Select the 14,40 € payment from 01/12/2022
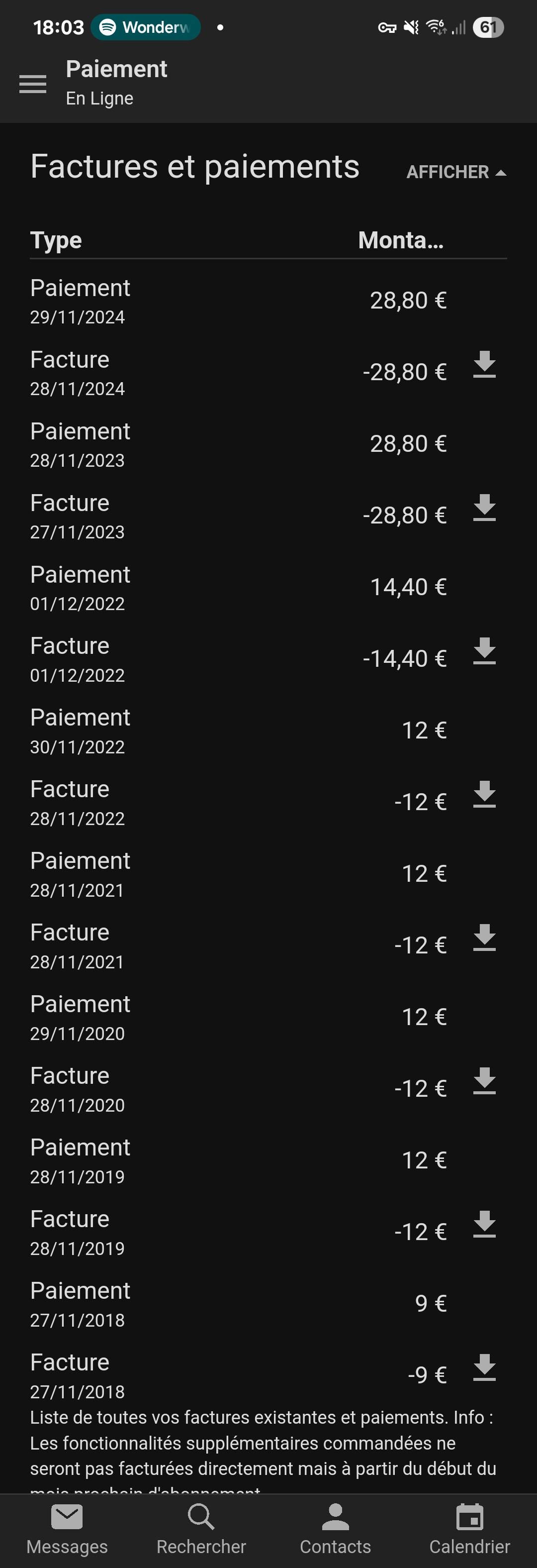537x1568 pixels. point(268,587)
